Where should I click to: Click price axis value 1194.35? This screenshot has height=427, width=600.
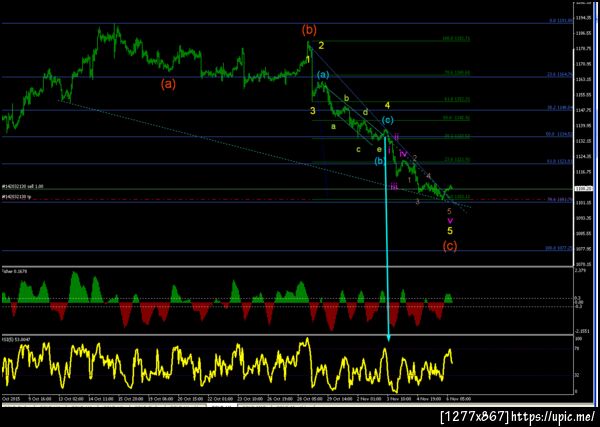[x=583, y=17]
